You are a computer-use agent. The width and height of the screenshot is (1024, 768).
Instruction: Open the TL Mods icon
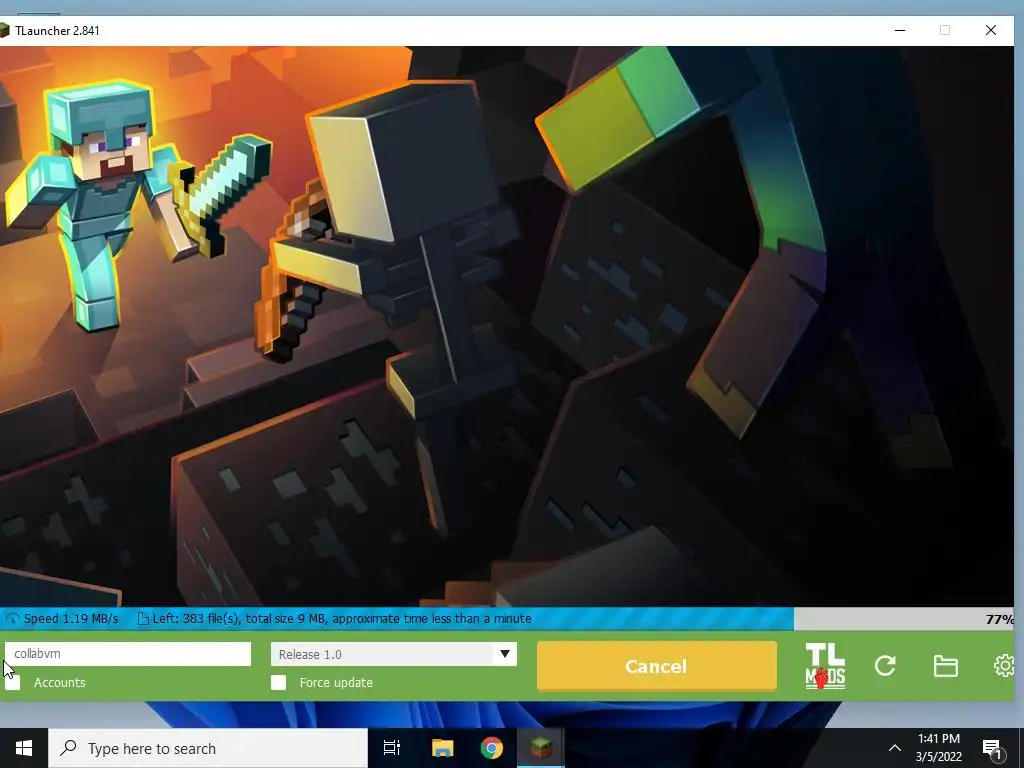point(825,666)
